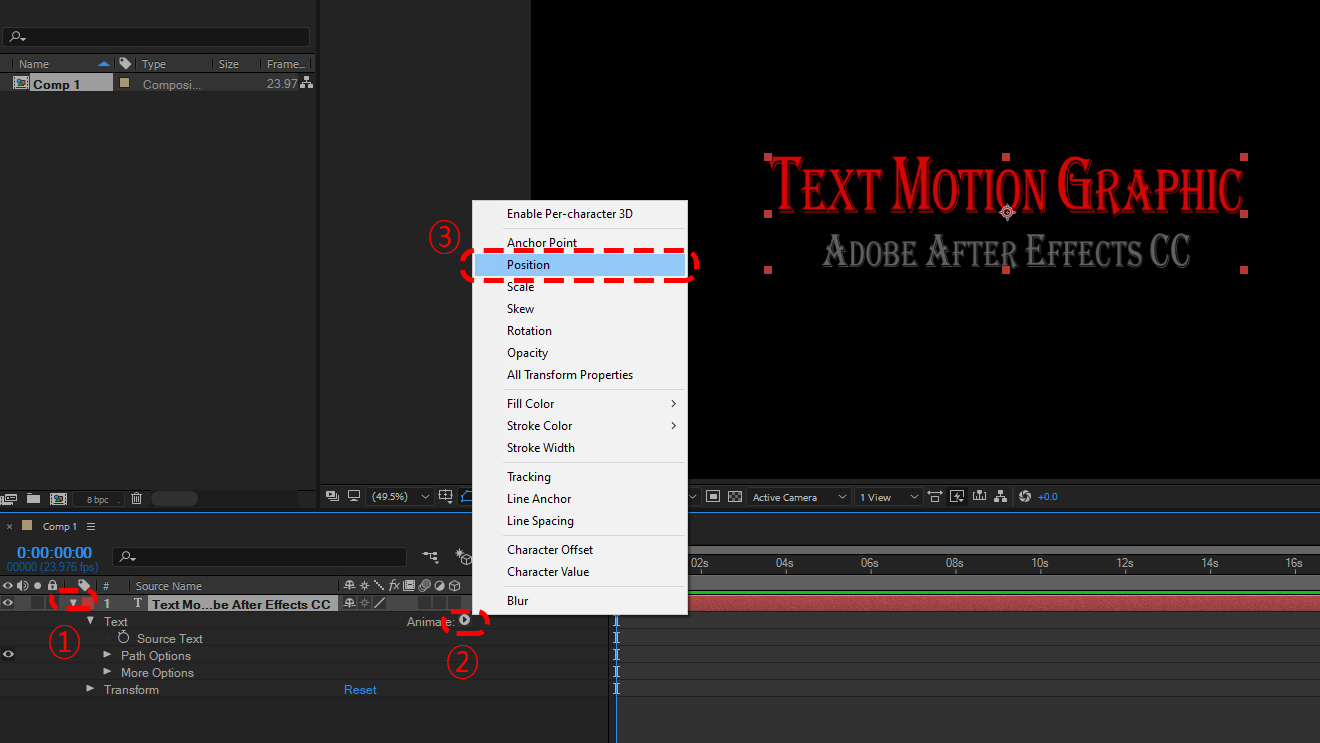1320x743 pixels.
Task: Create a new folder in Project panel
Action: (x=33, y=498)
